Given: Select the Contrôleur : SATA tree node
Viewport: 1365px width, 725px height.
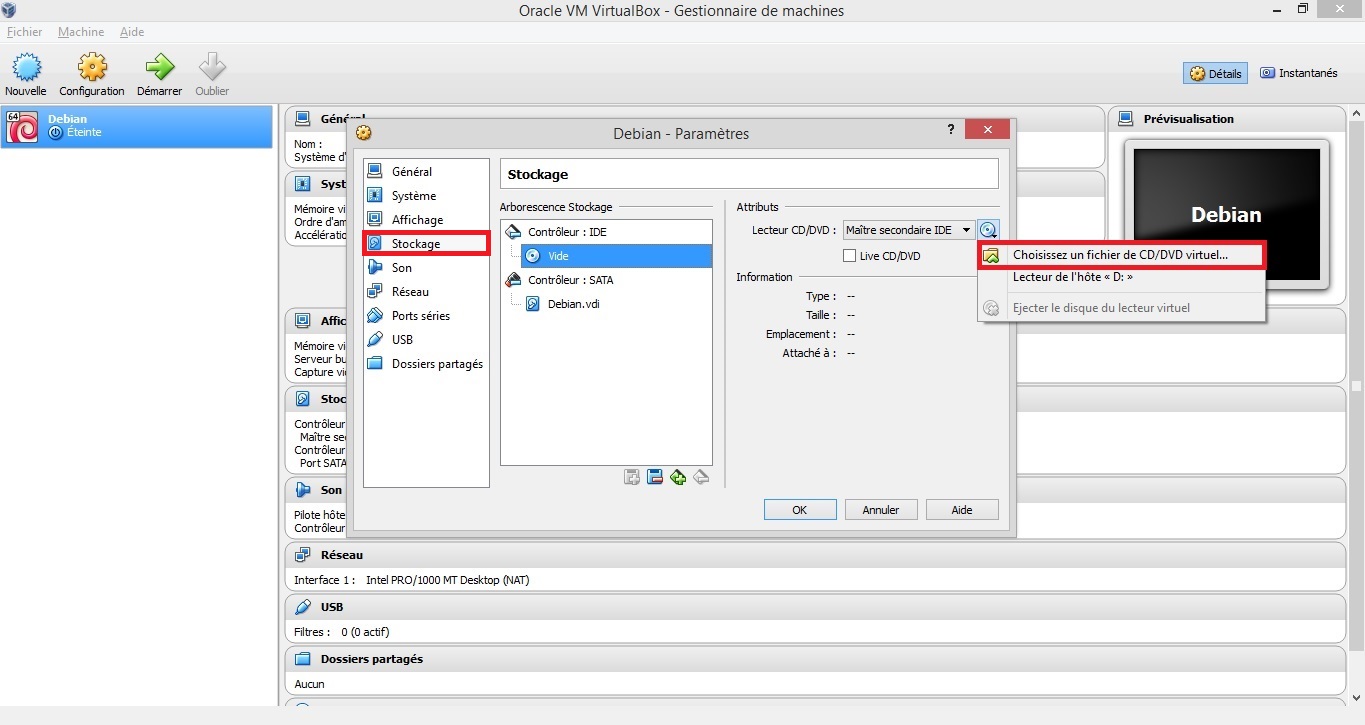Looking at the screenshot, I should [571, 280].
